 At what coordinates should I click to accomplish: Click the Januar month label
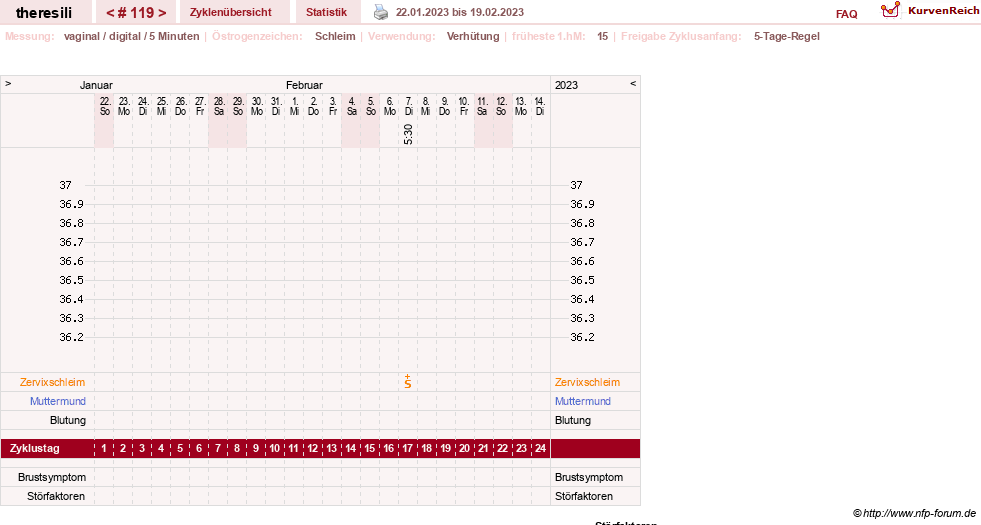tap(96, 85)
